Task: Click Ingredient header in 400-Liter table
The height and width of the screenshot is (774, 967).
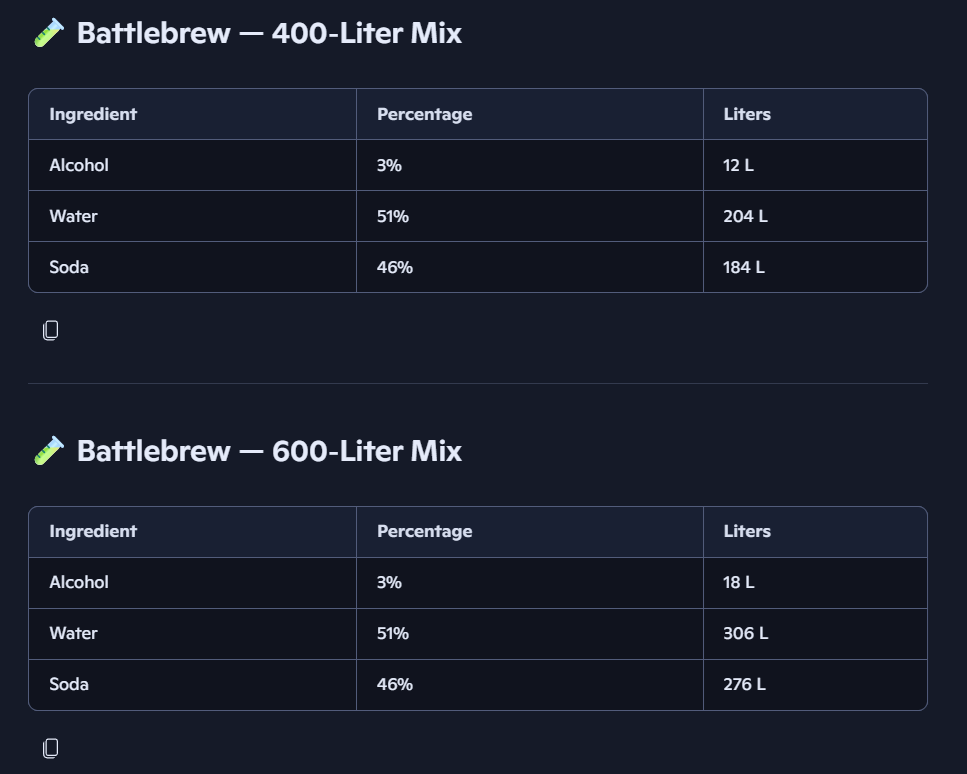Action: pos(93,114)
